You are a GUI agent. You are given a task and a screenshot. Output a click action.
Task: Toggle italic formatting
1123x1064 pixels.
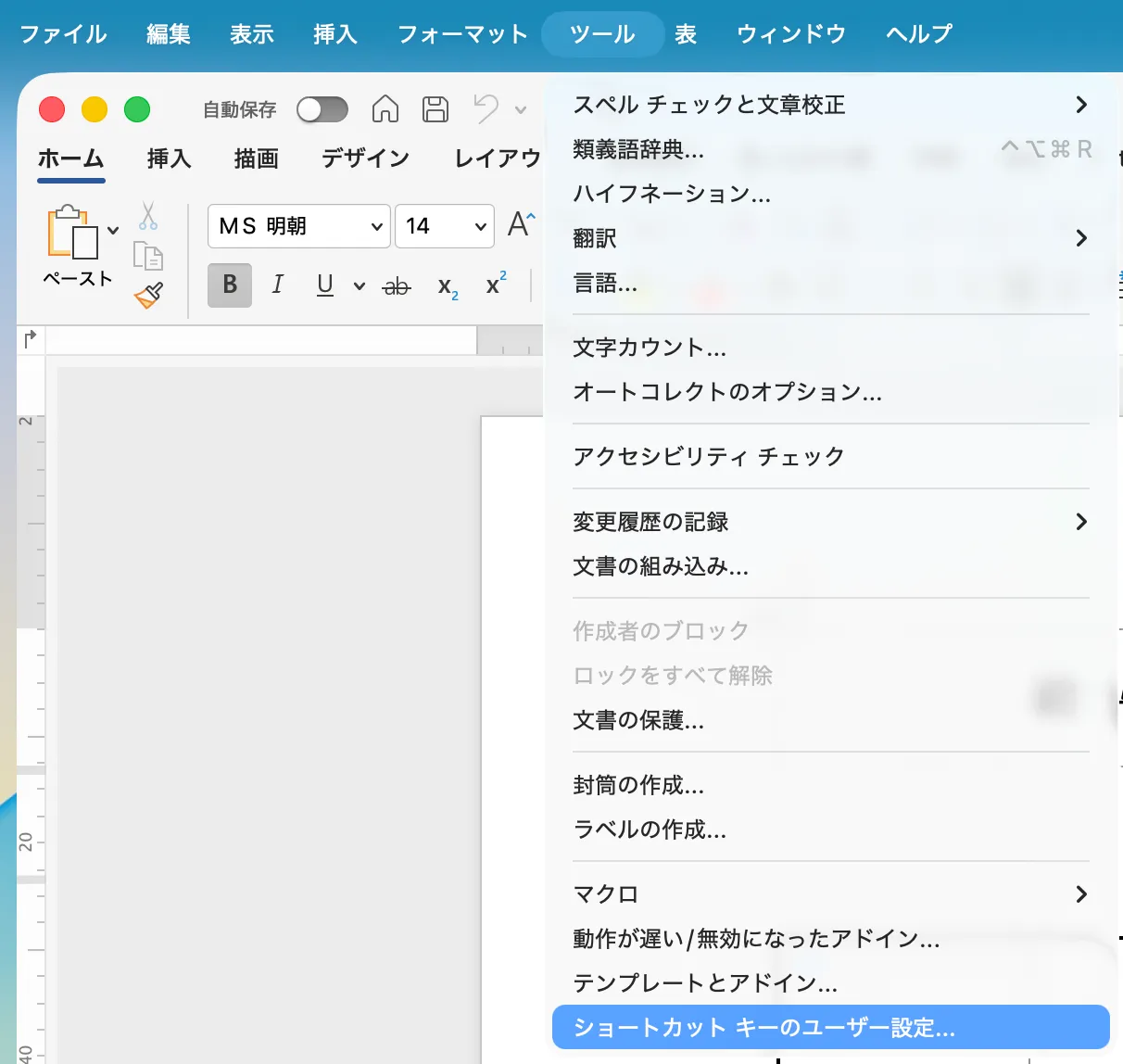tap(277, 285)
